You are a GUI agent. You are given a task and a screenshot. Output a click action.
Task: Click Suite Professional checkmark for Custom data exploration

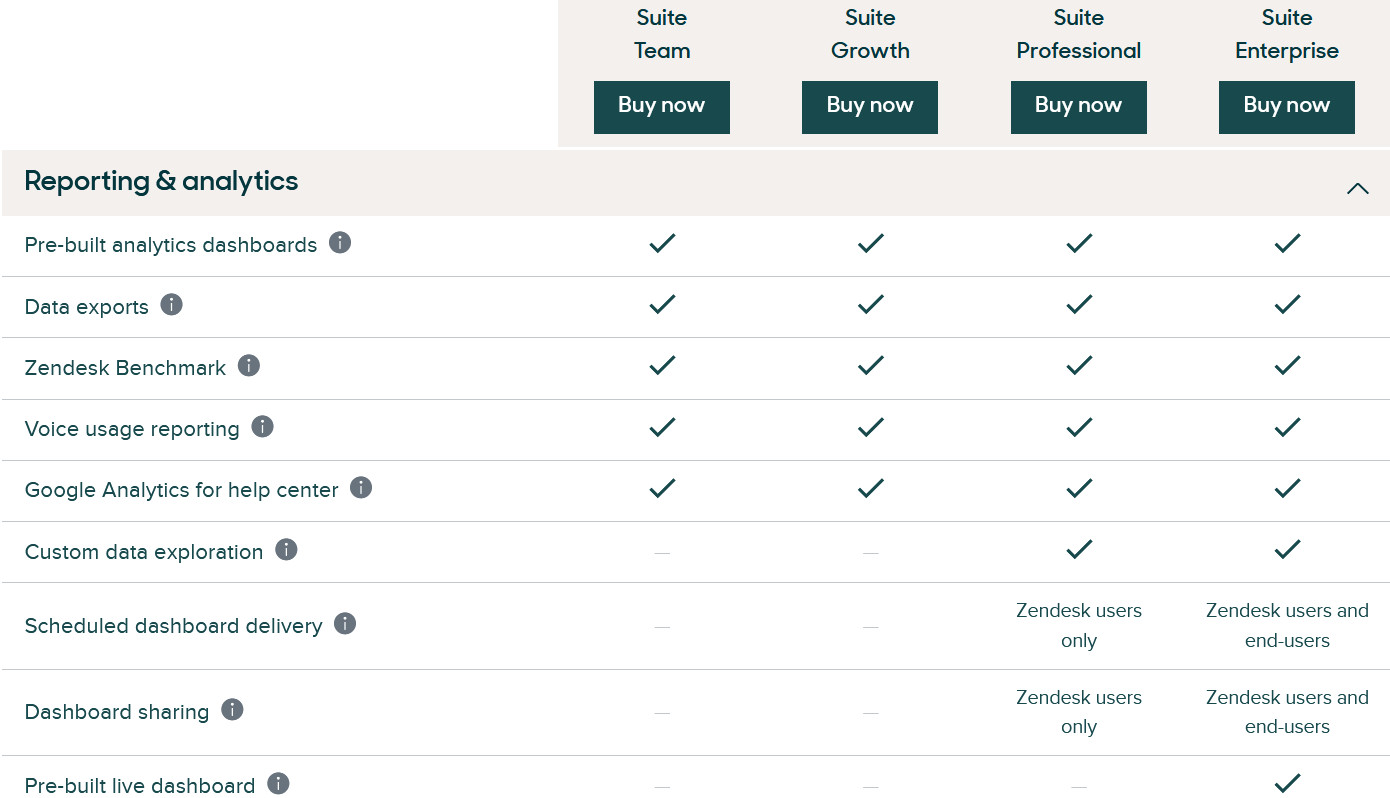tap(1079, 549)
